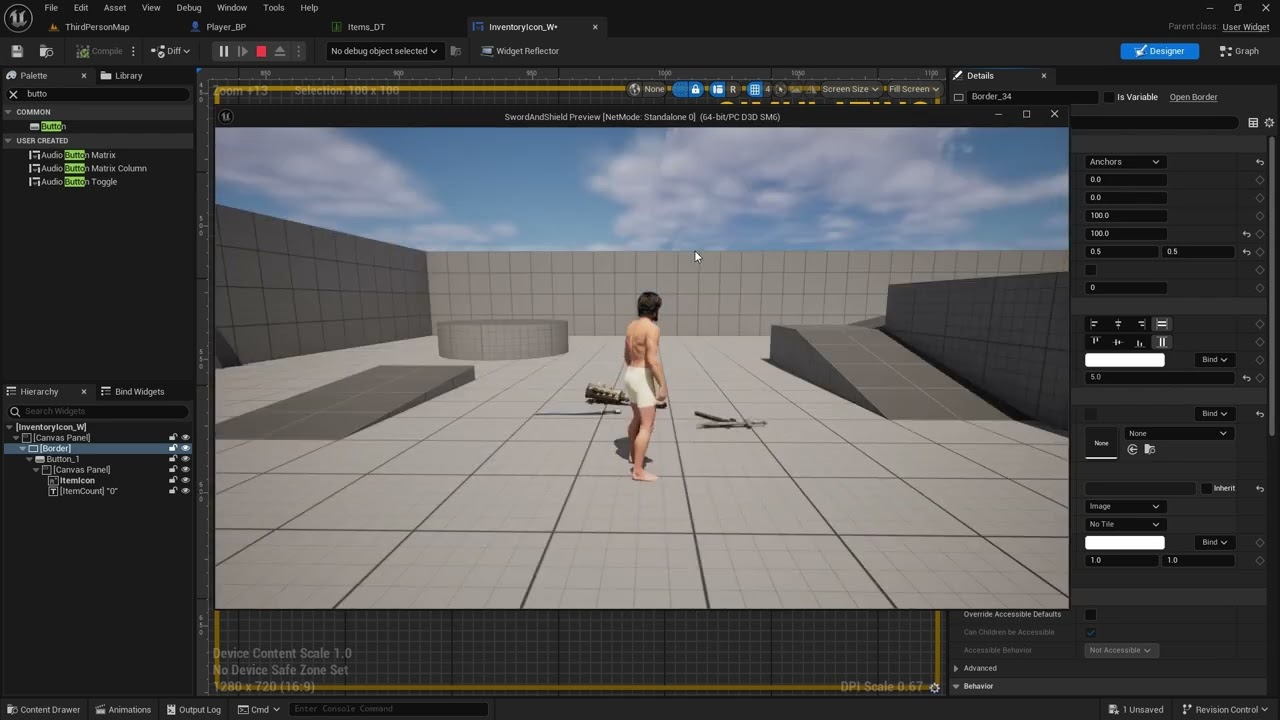This screenshot has width=1280, height=720.
Task: Pick content color white swatch
Action: 1125,360
